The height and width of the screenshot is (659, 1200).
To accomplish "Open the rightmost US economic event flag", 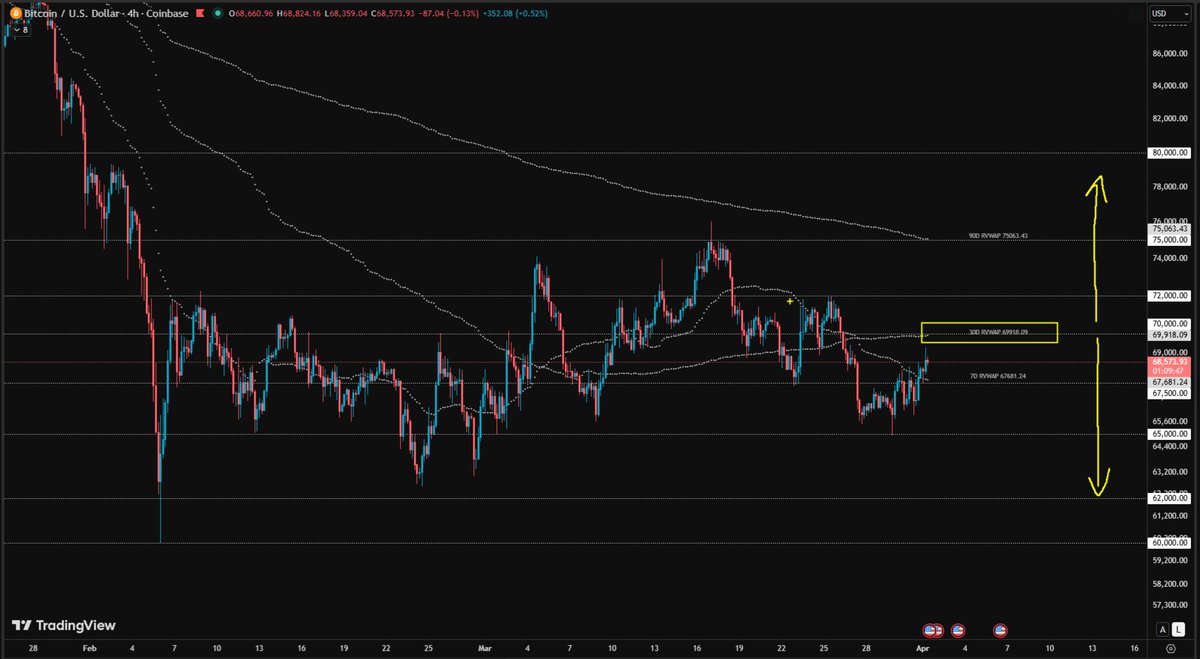I will (1000, 630).
